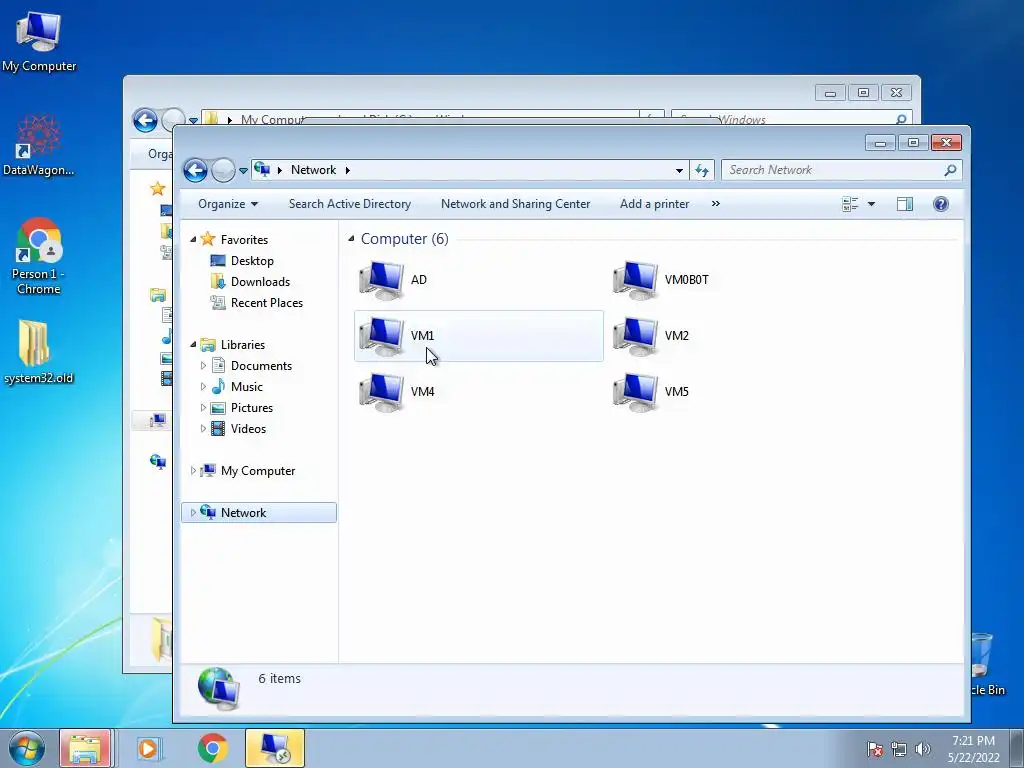
Task: Click the taskbar clock showing 7:21 PM
Action: coord(973,749)
